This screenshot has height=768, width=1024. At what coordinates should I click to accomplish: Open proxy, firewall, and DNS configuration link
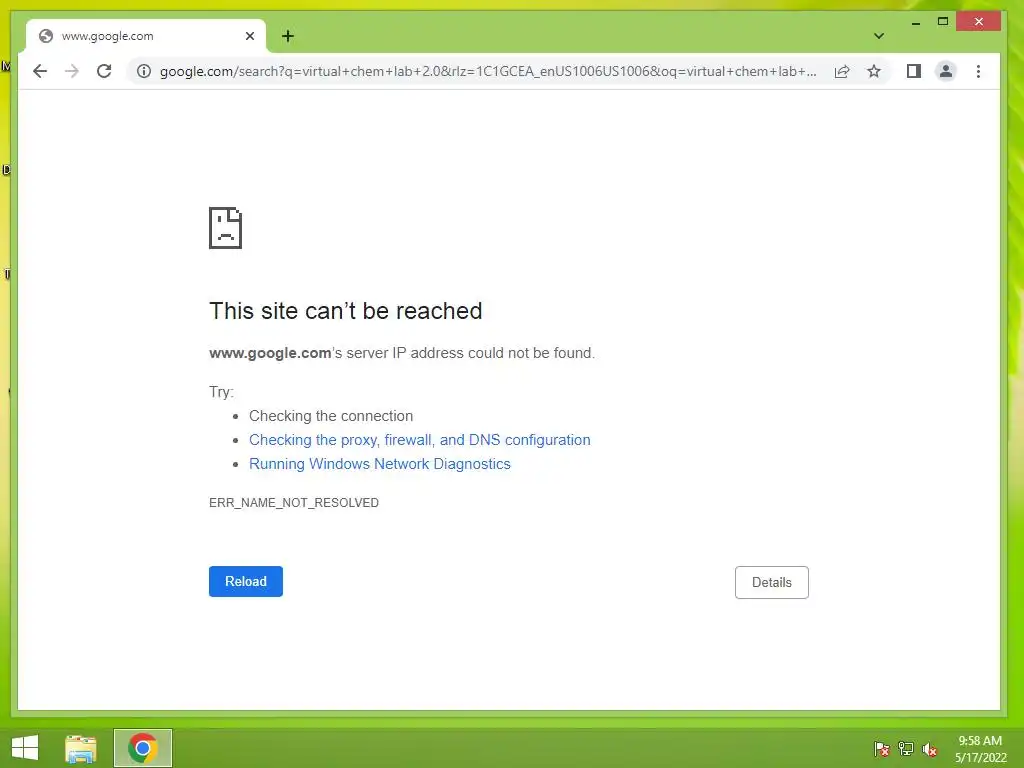(x=419, y=440)
